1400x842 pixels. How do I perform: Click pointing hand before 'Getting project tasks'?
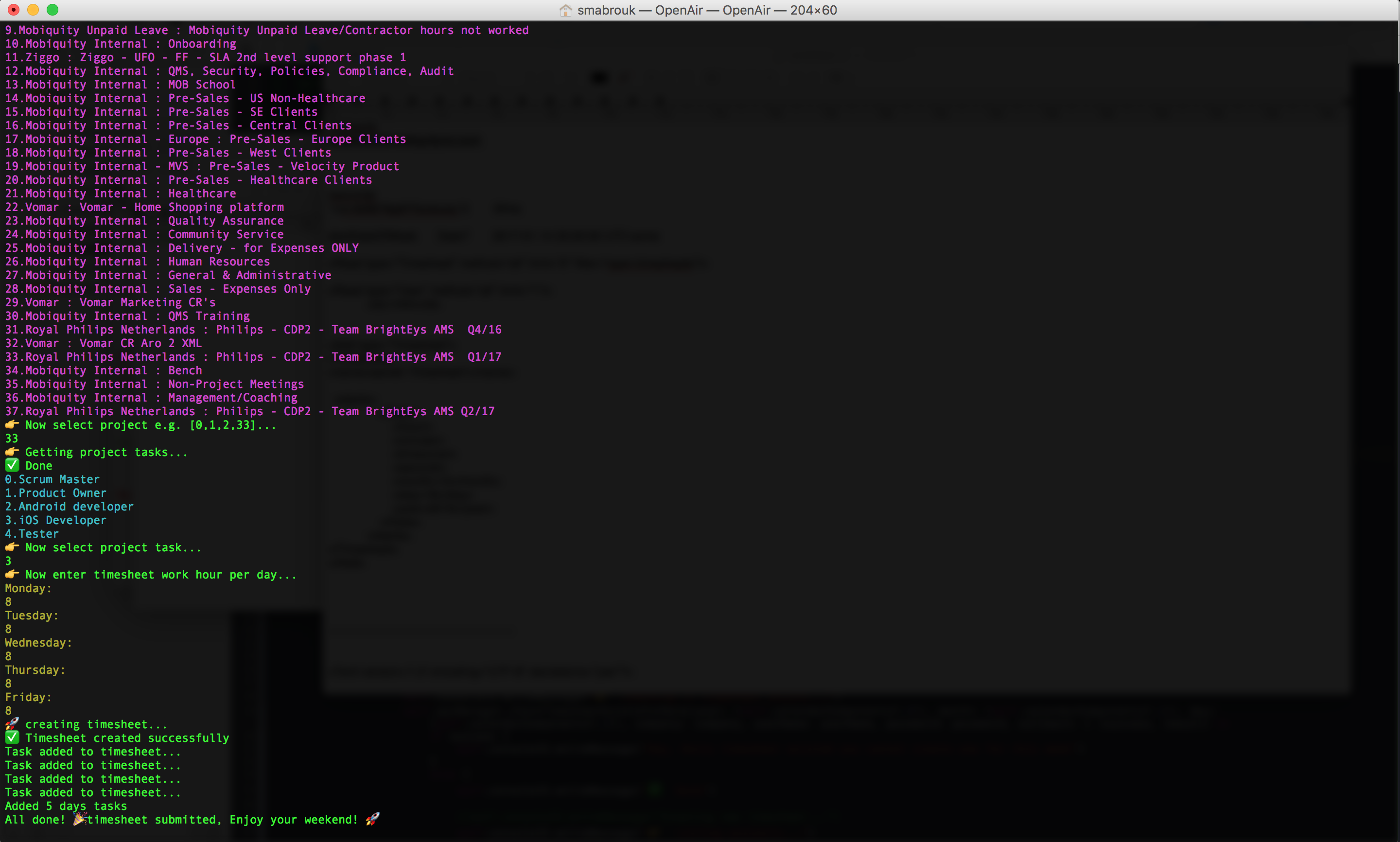coord(12,452)
